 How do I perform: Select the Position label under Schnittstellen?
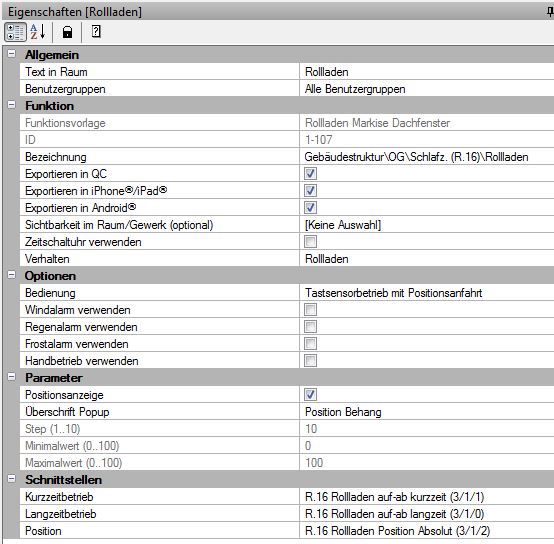pos(43,531)
